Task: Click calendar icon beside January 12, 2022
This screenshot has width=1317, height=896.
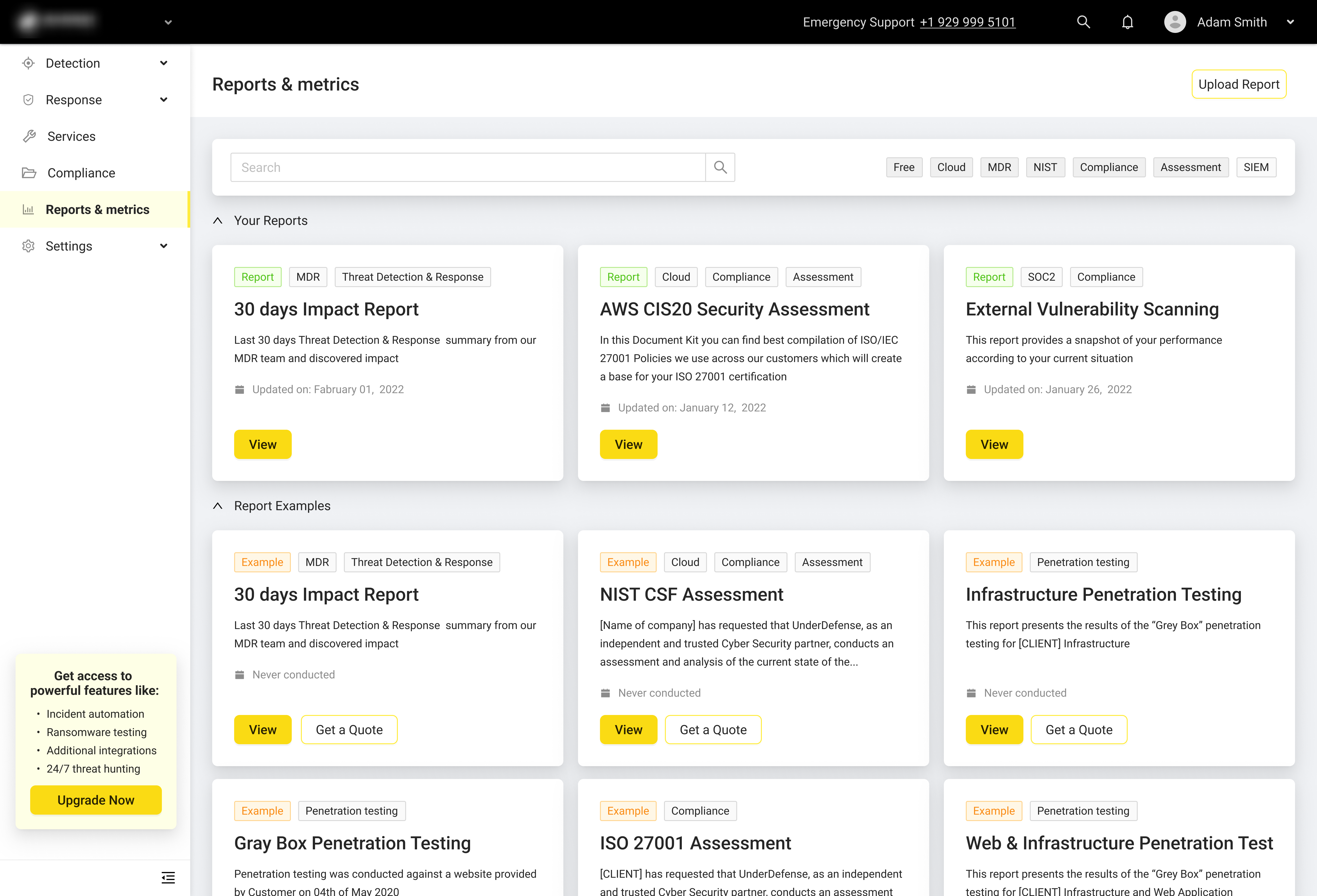Action: (x=605, y=408)
